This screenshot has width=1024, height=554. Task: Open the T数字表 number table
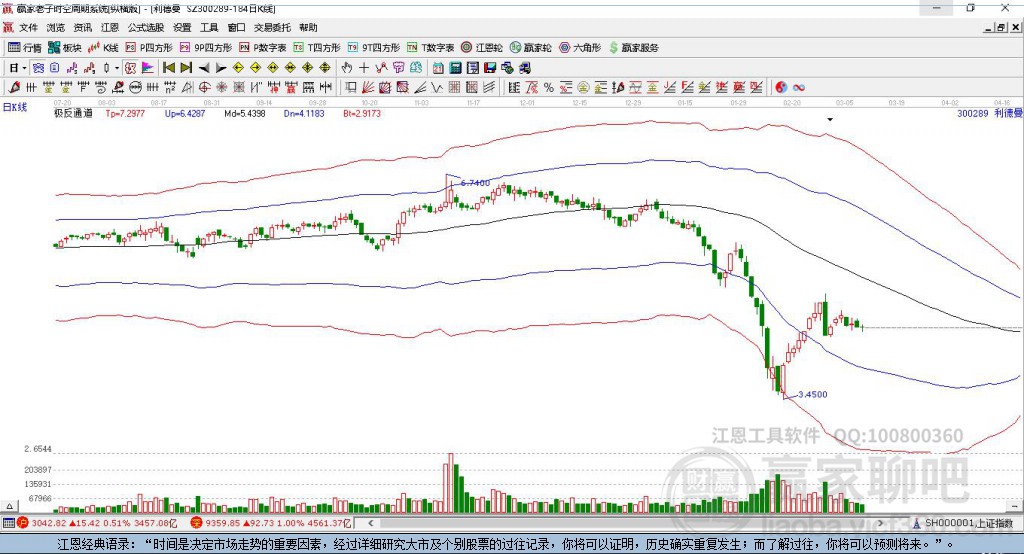point(430,48)
